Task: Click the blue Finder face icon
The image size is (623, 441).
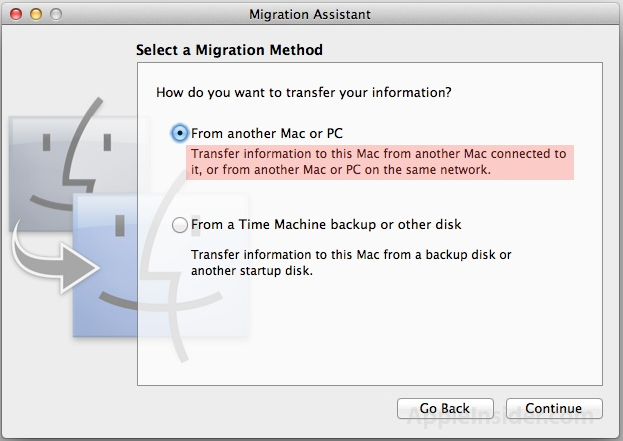Action: click(105, 265)
